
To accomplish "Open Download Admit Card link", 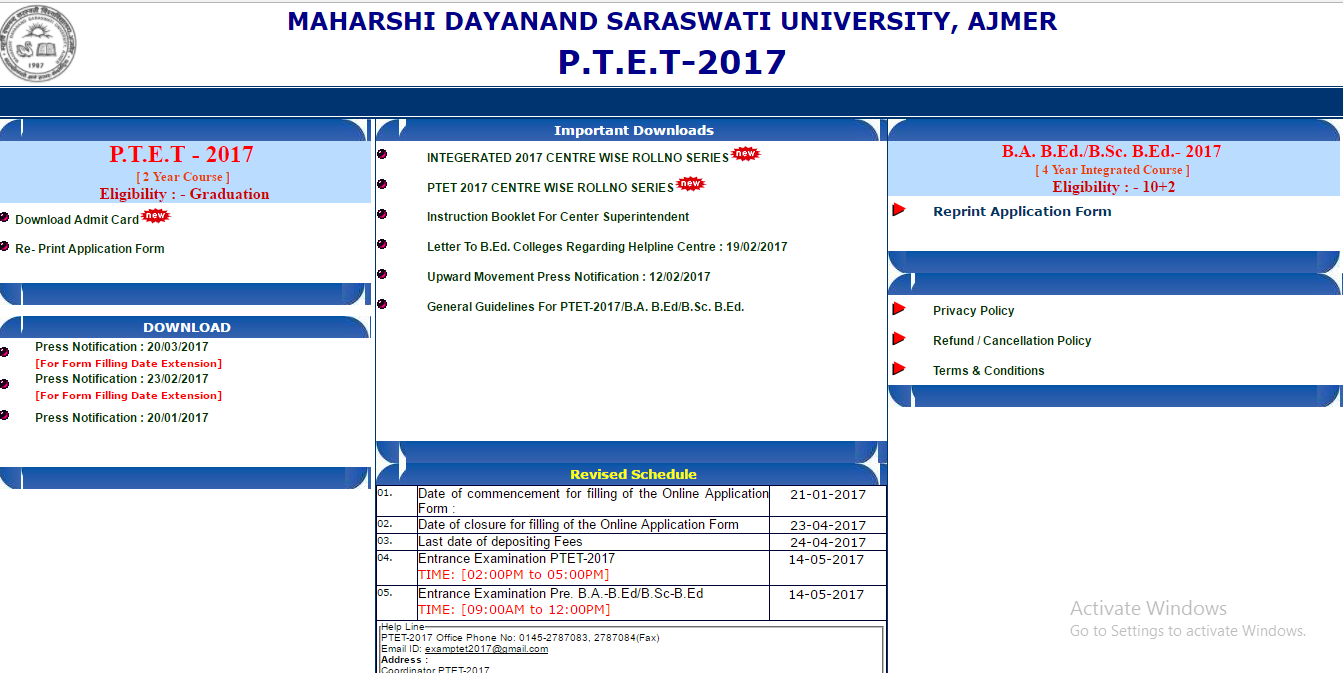I will click(x=77, y=220).
